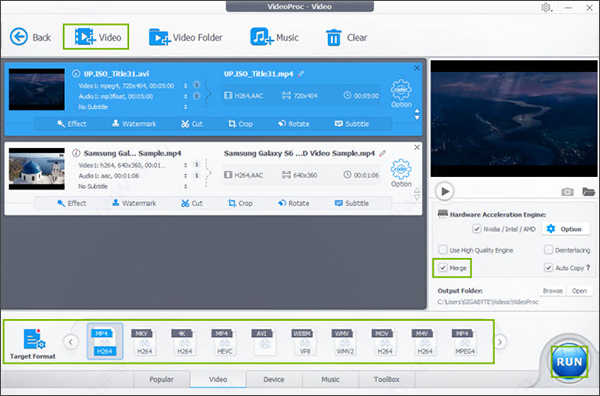Play the preview video
The image size is (600, 396).
[x=445, y=191]
